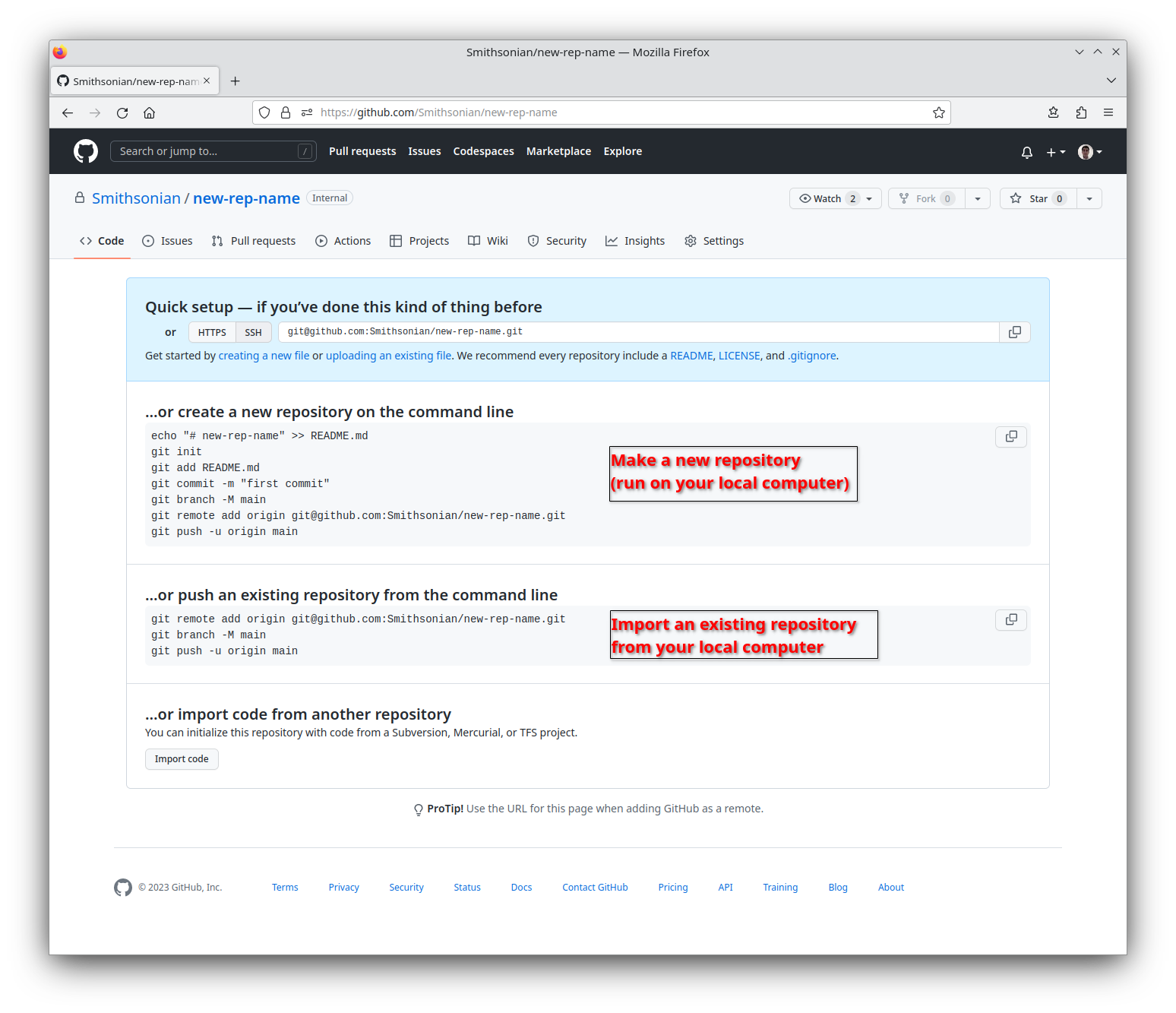Copy the push existing repository commands

click(1011, 620)
